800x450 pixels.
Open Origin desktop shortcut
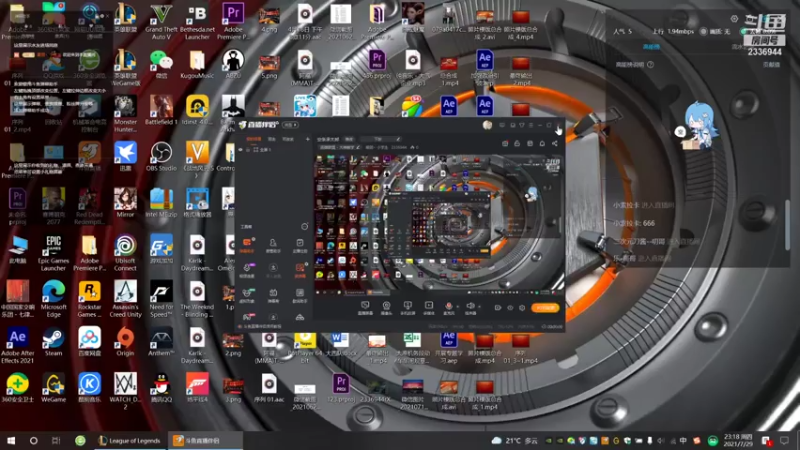pos(125,341)
